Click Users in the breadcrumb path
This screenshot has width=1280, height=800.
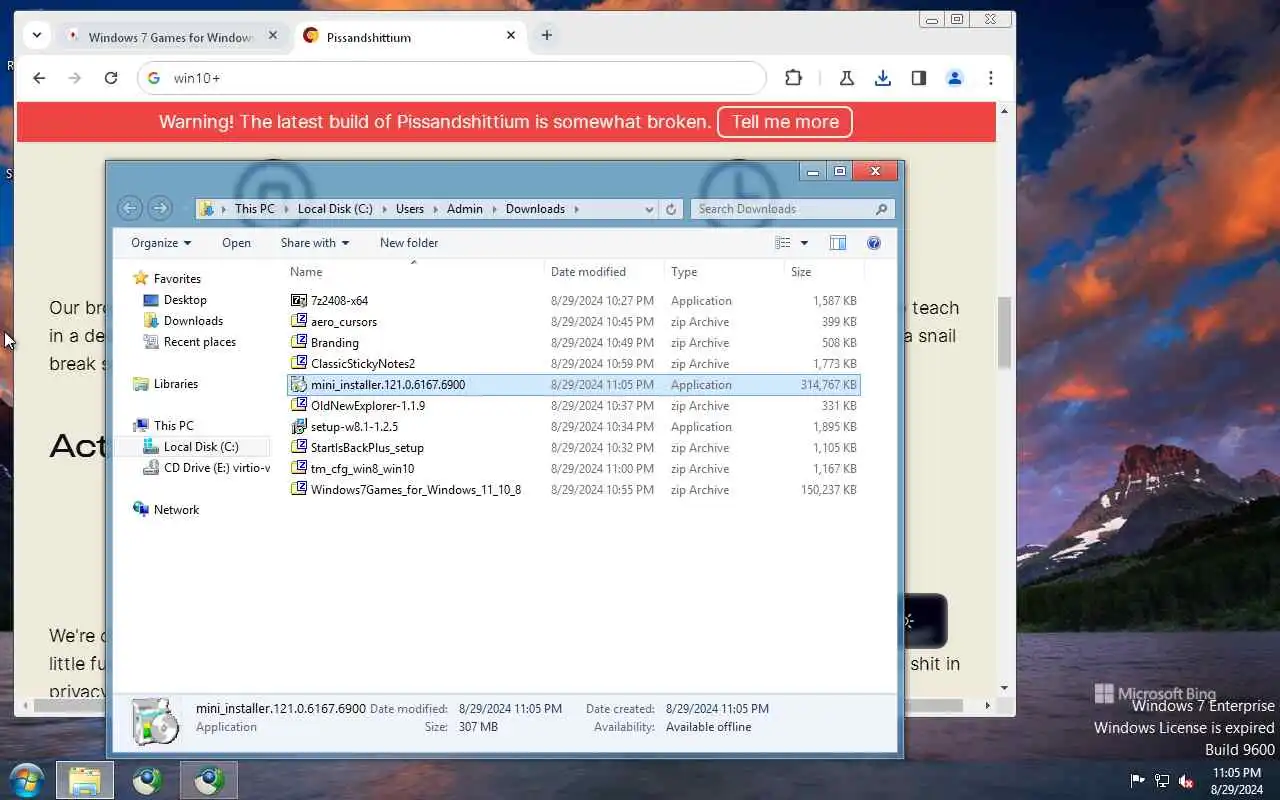coord(410,209)
